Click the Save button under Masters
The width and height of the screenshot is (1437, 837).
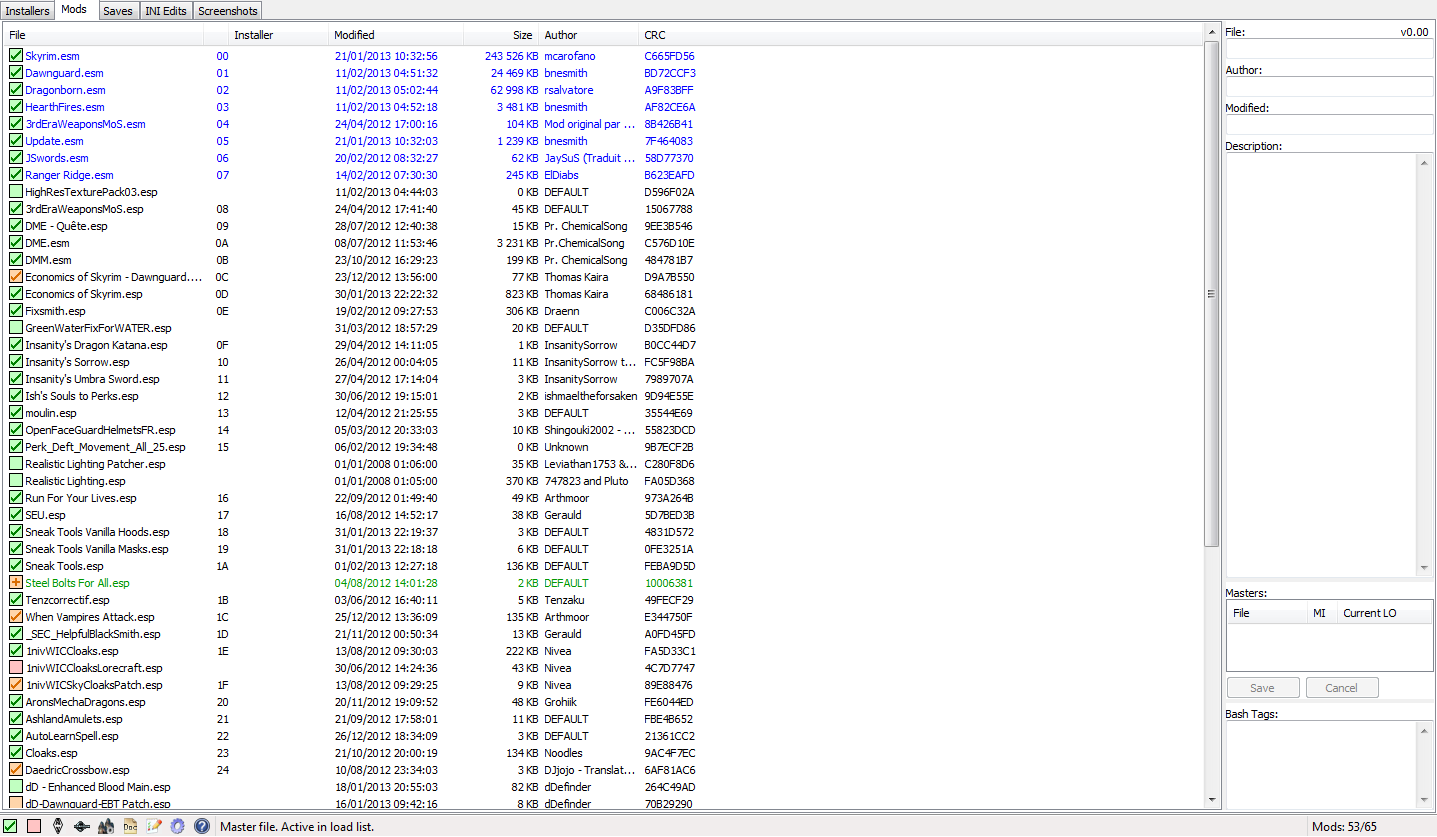[x=1263, y=688]
